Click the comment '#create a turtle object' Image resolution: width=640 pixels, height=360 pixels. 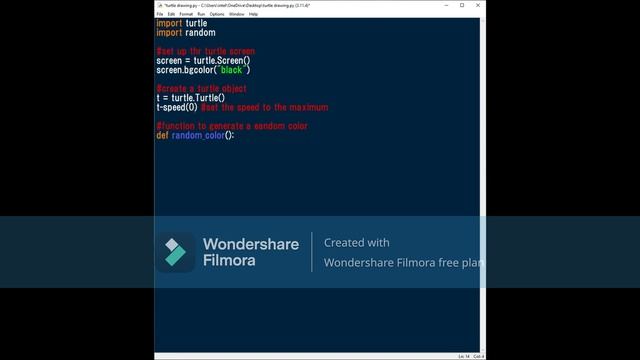click(202, 89)
